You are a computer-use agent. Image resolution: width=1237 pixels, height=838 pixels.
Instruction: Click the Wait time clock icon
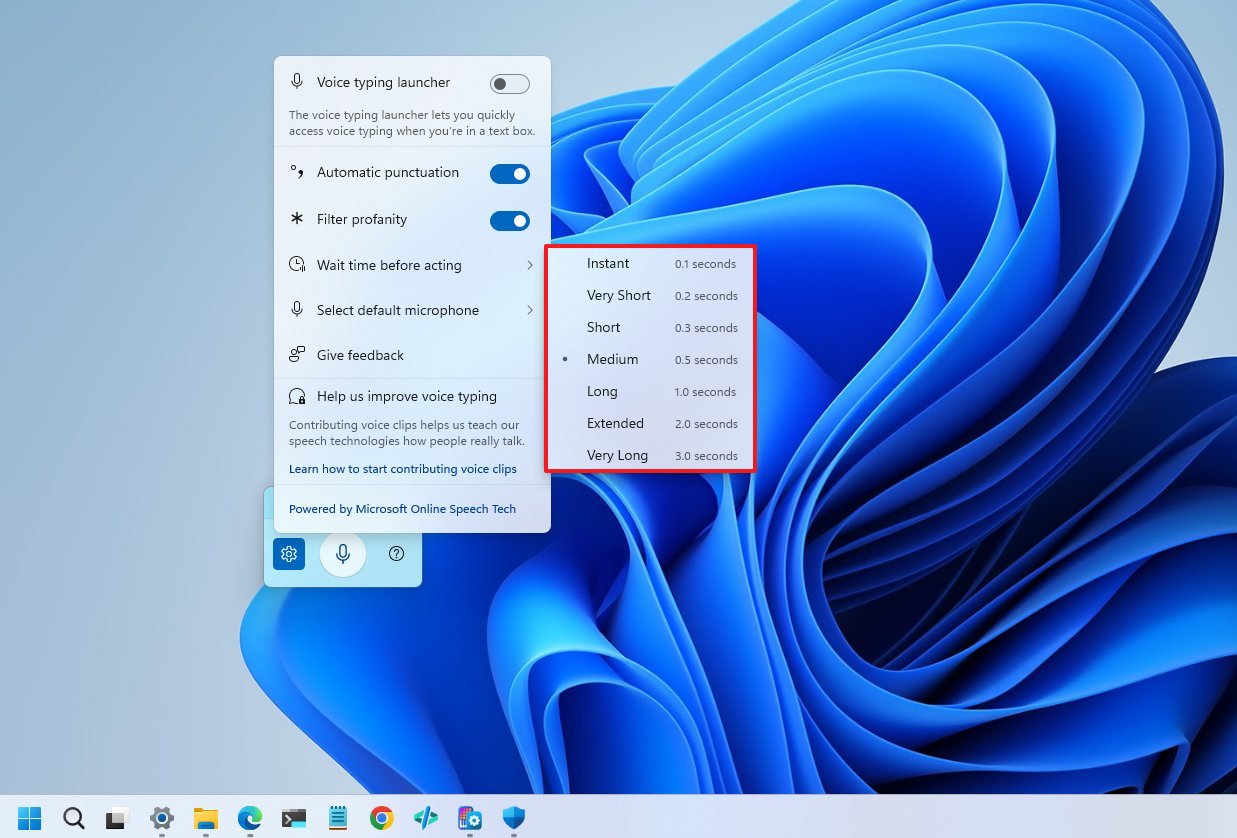[x=296, y=265]
